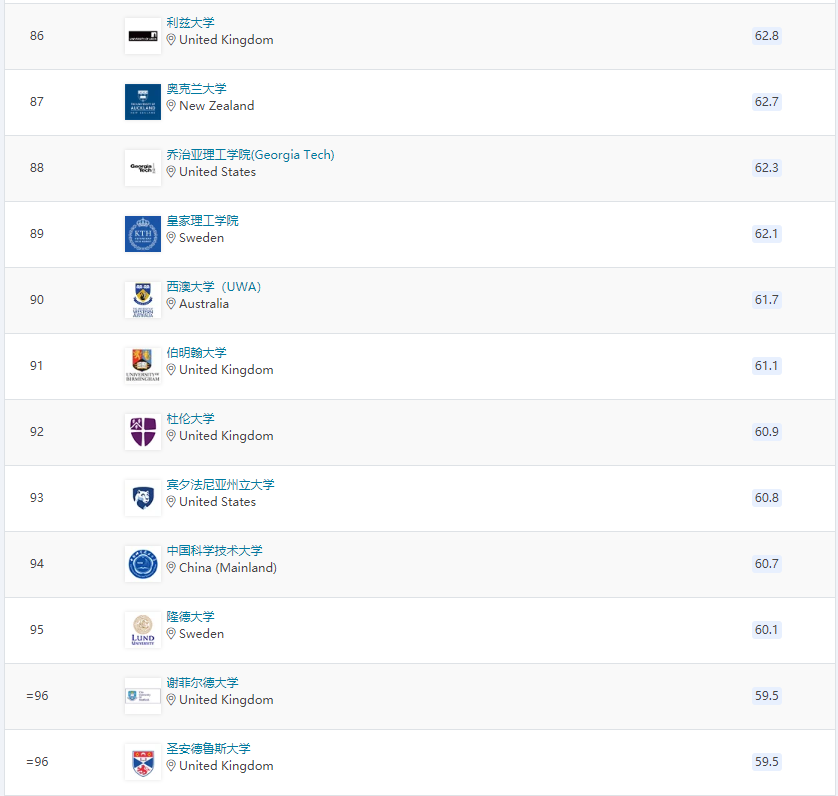Open the 圣安德鲁斯大学 link

[x=208, y=749]
